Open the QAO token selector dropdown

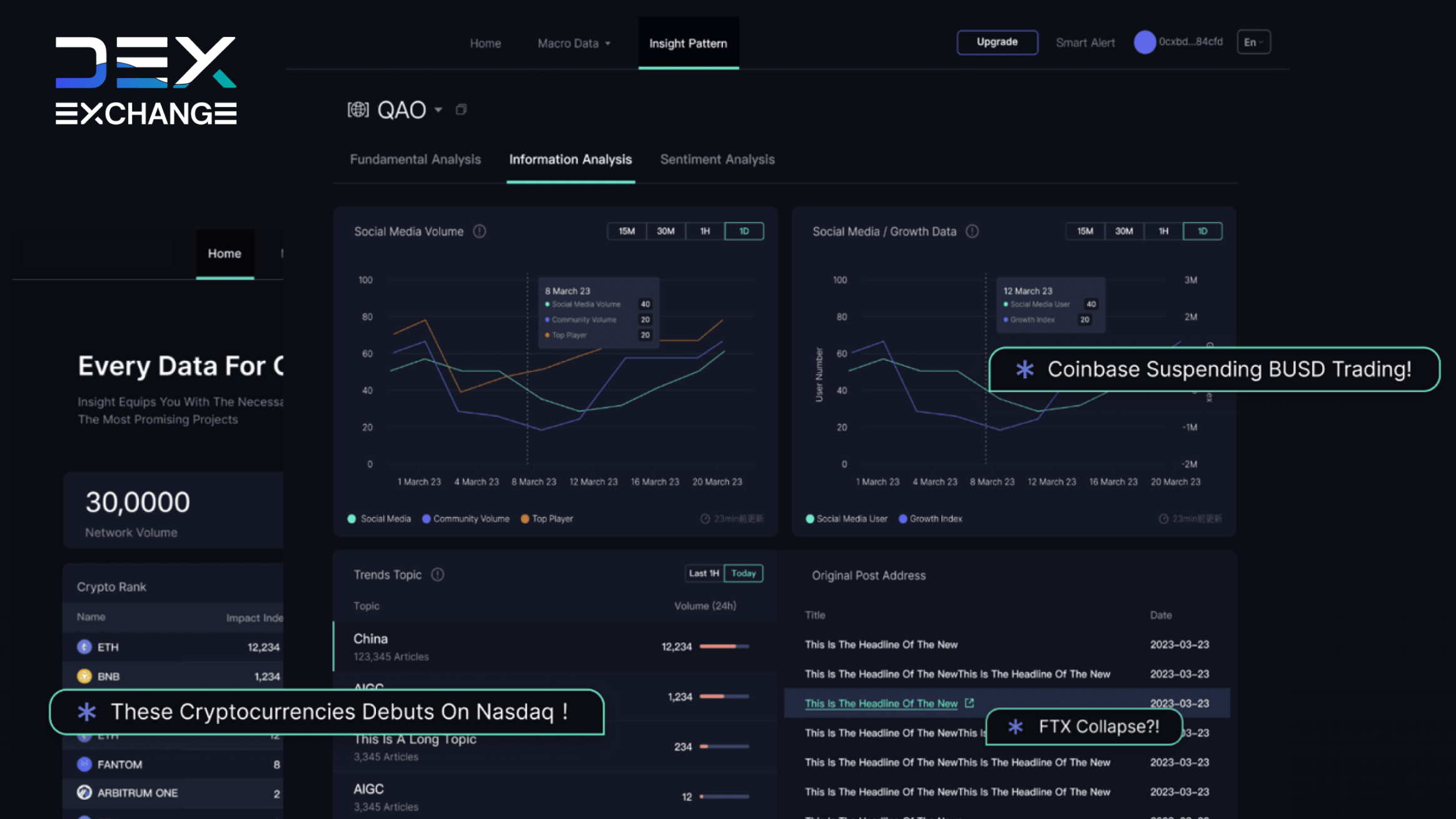tap(438, 110)
